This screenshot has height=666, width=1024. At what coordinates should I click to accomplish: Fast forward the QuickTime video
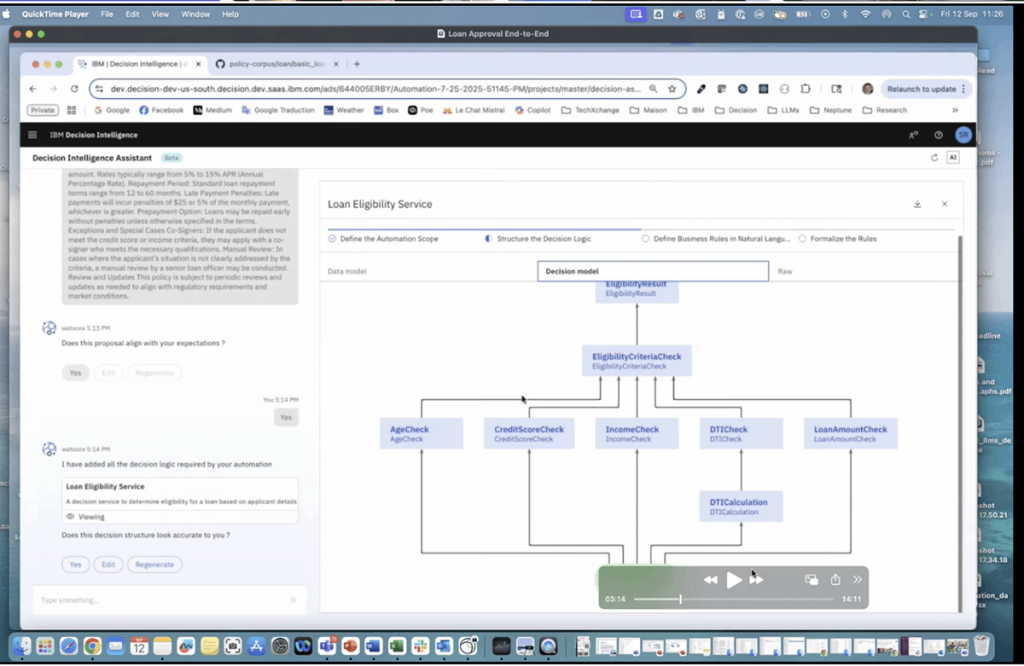pos(756,580)
